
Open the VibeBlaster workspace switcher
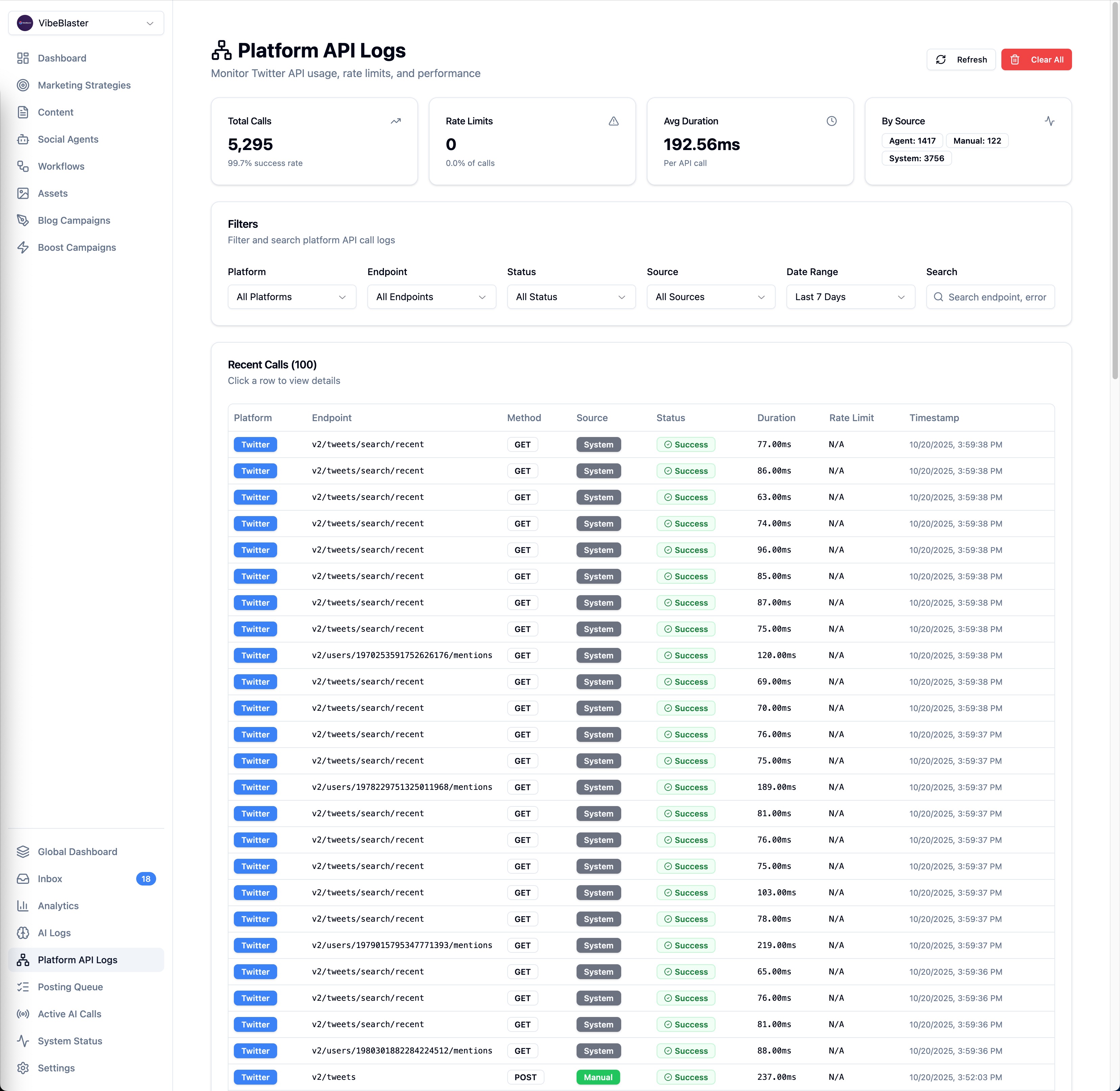(86, 23)
